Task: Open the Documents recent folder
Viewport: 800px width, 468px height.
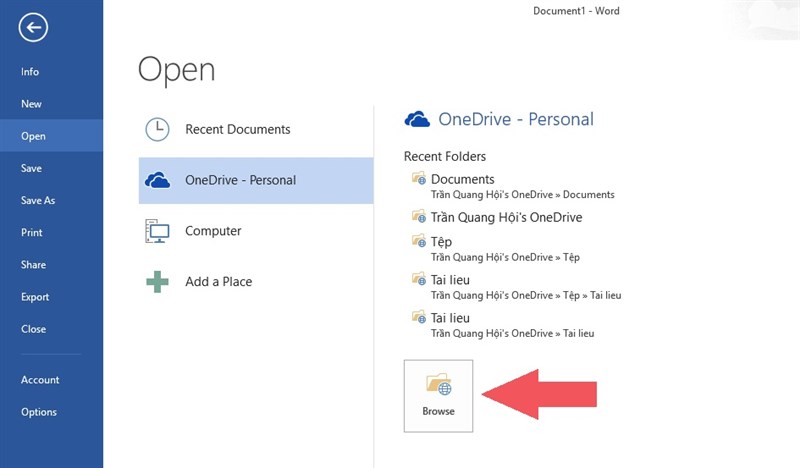Action: pos(463,179)
